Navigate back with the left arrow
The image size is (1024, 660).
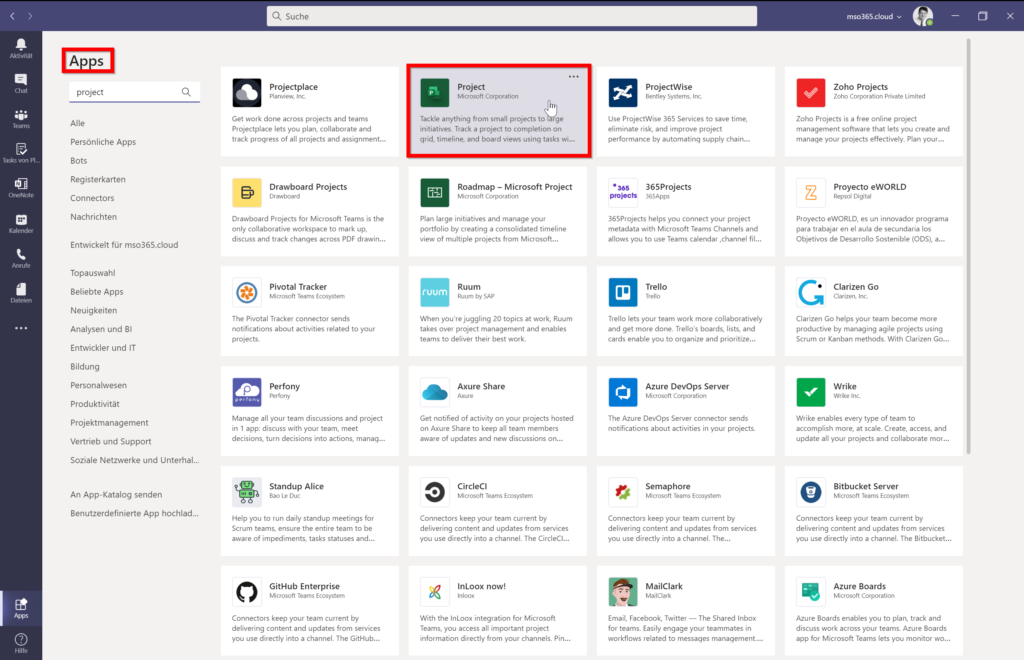pos(12,16)
